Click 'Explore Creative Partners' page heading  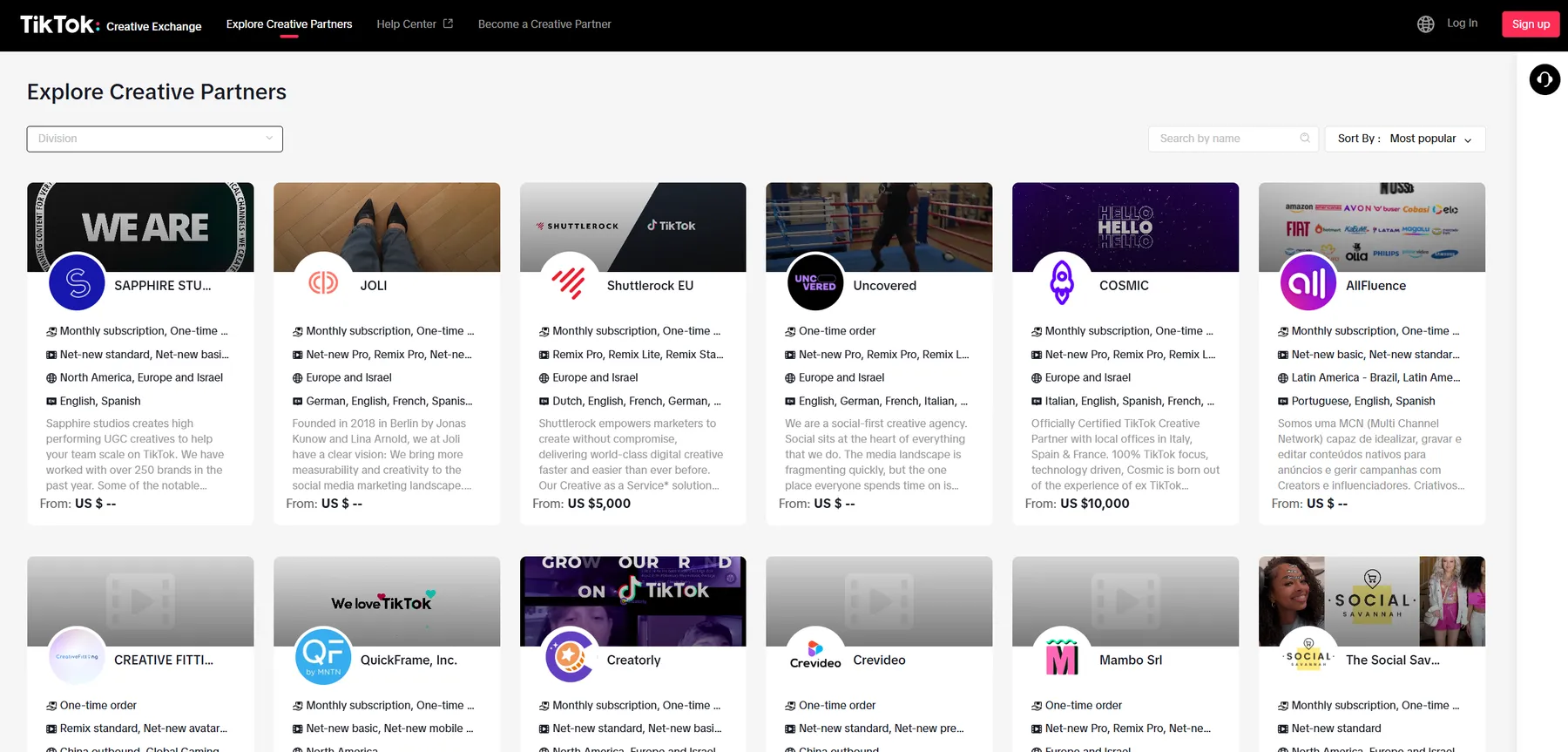pos(157,91)
